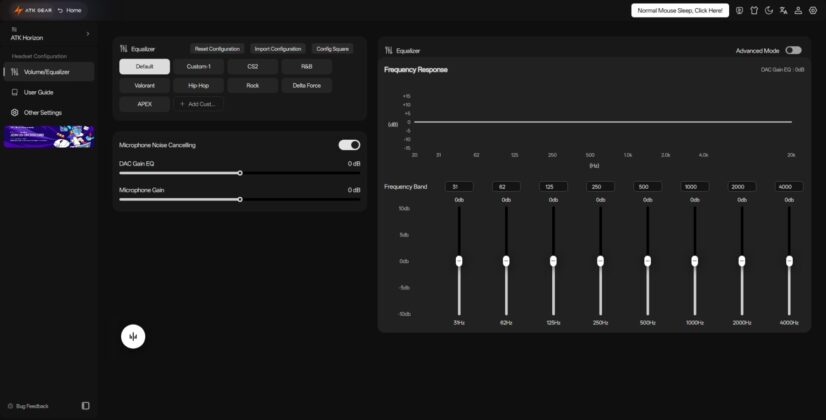Click the frequency band field showing 4000

(789, 187)
